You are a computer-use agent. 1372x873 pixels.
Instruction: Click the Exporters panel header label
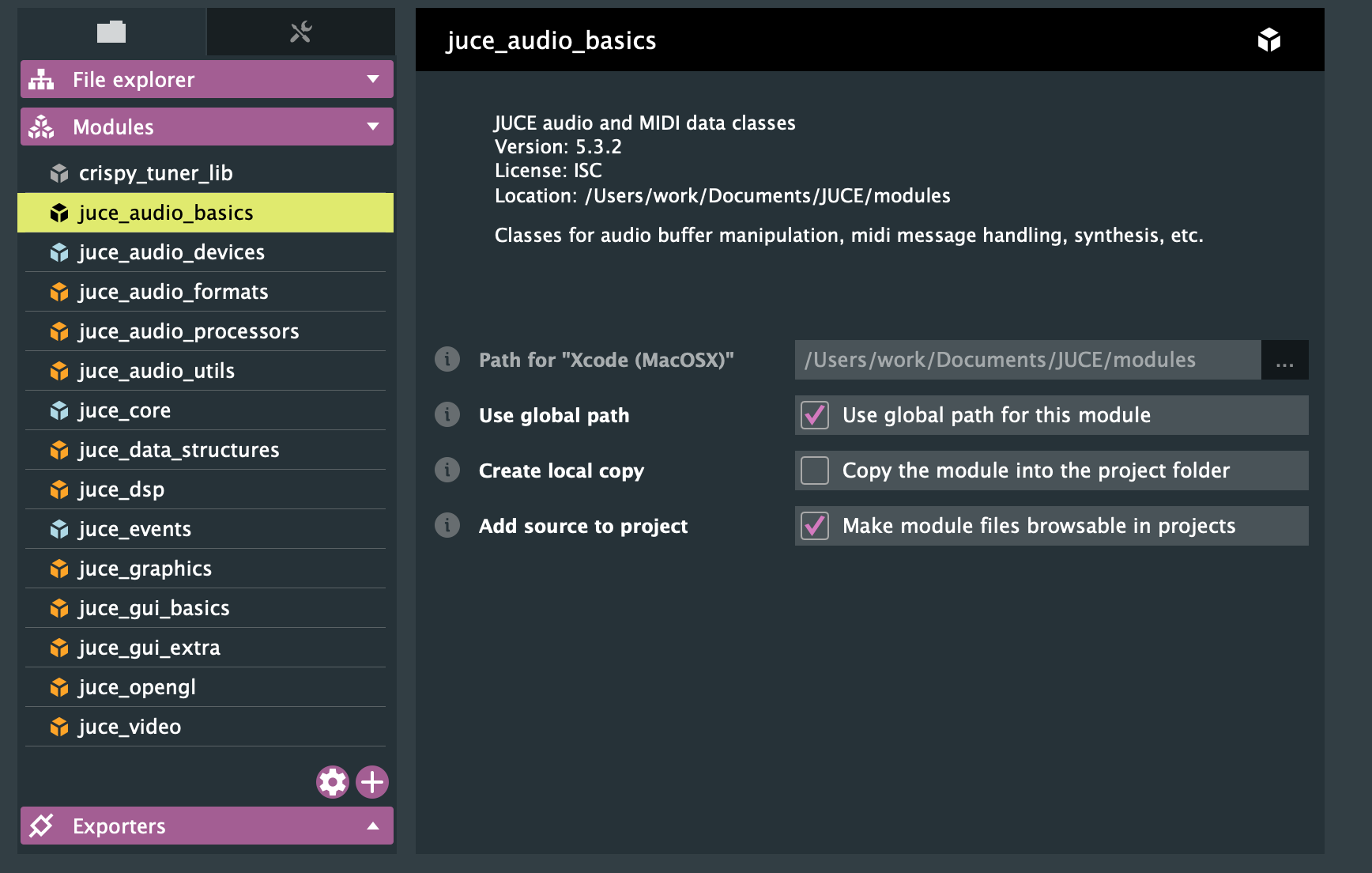[119, 826]
